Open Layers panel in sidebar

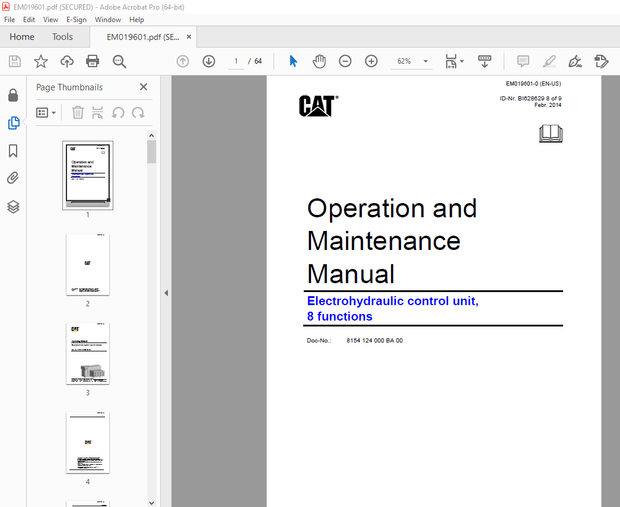[13, 207]
